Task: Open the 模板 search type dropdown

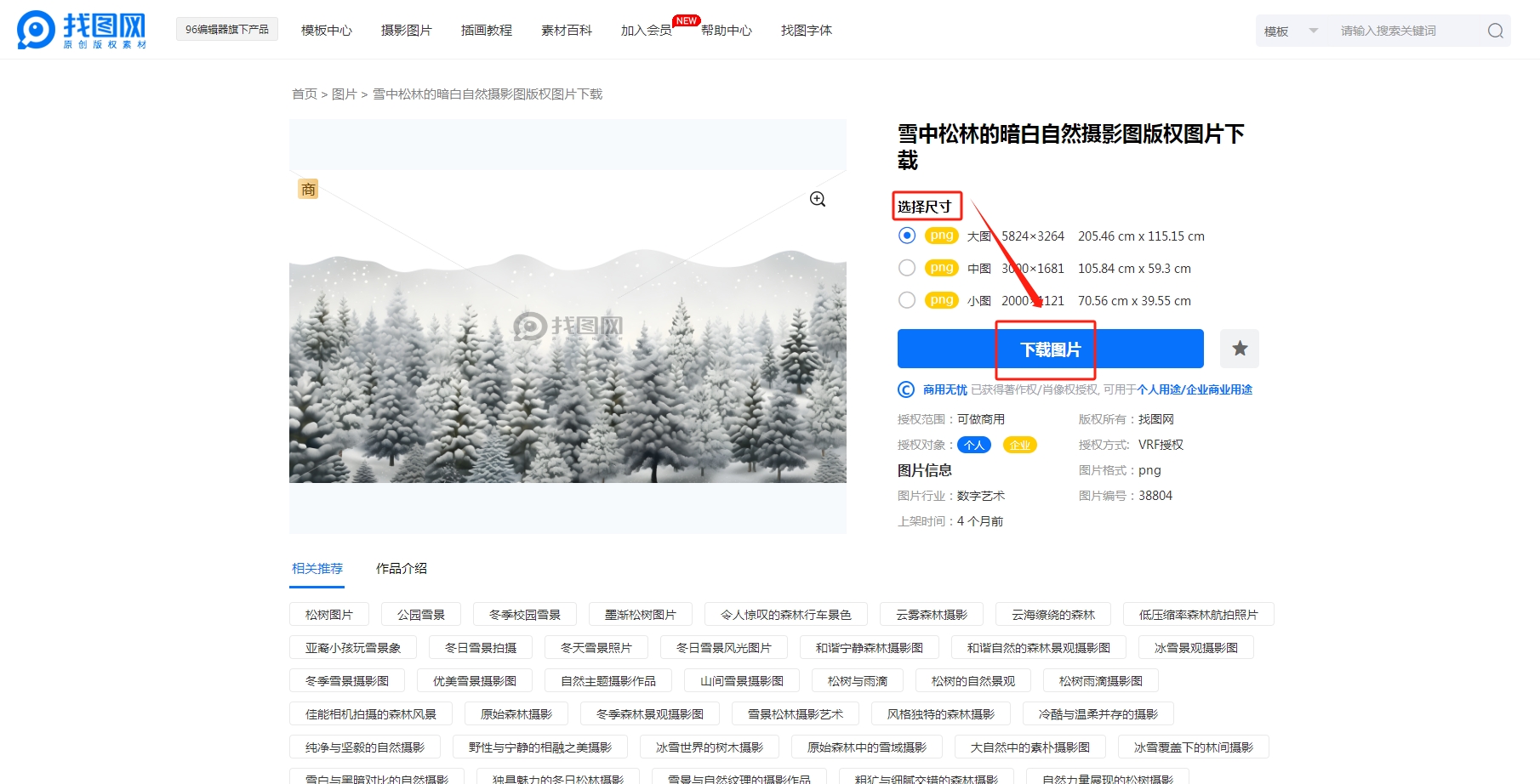Action: click(x=1291, y=31)
